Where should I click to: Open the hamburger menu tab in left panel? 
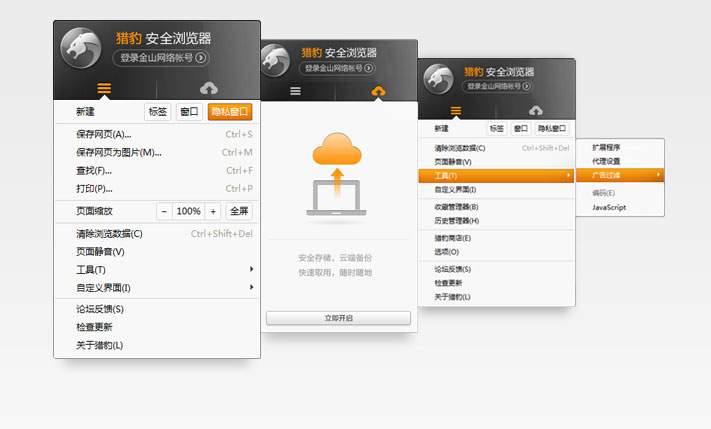coord(104,89)
